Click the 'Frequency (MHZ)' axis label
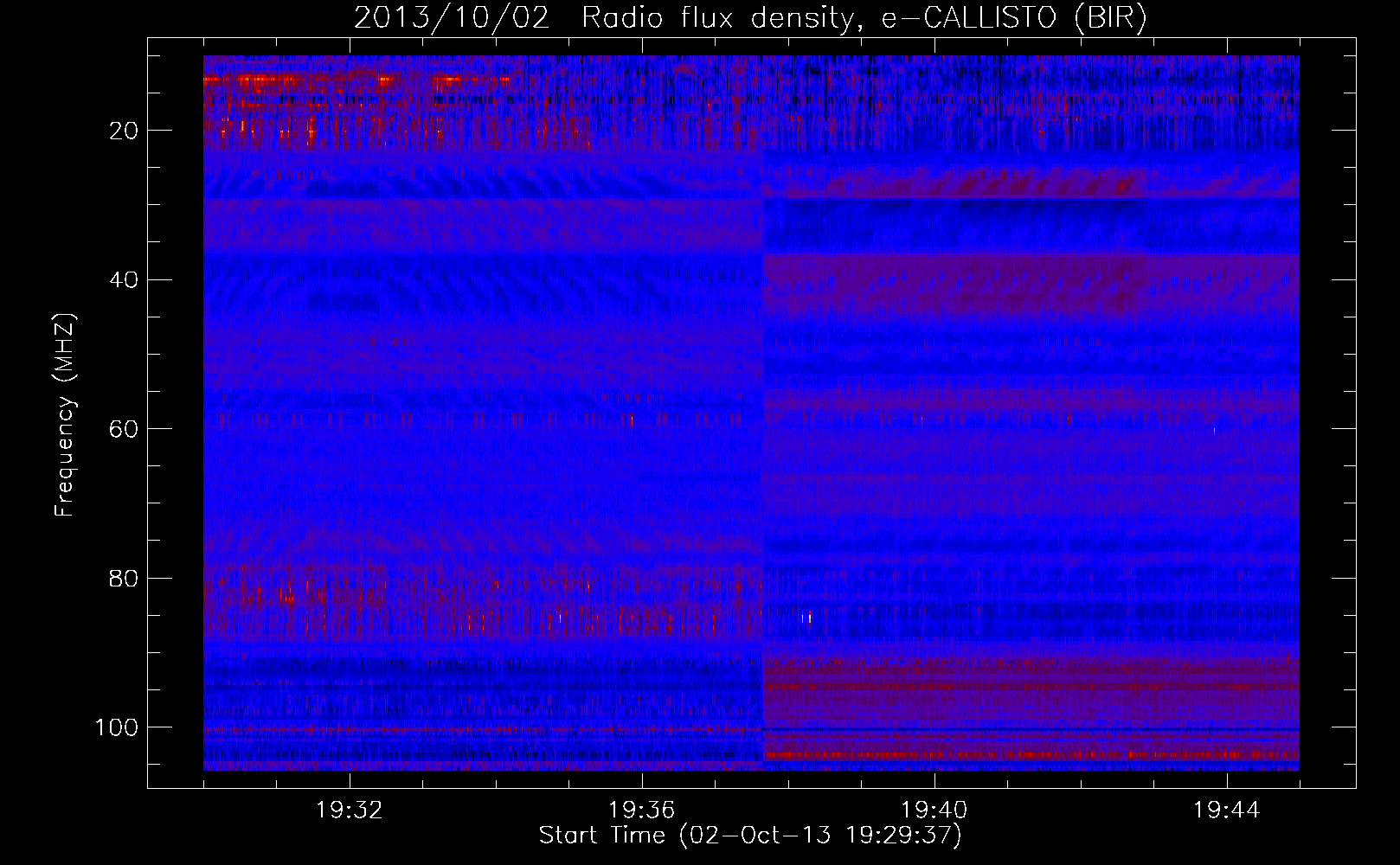 pyautogui.click(x=65, y=414)
